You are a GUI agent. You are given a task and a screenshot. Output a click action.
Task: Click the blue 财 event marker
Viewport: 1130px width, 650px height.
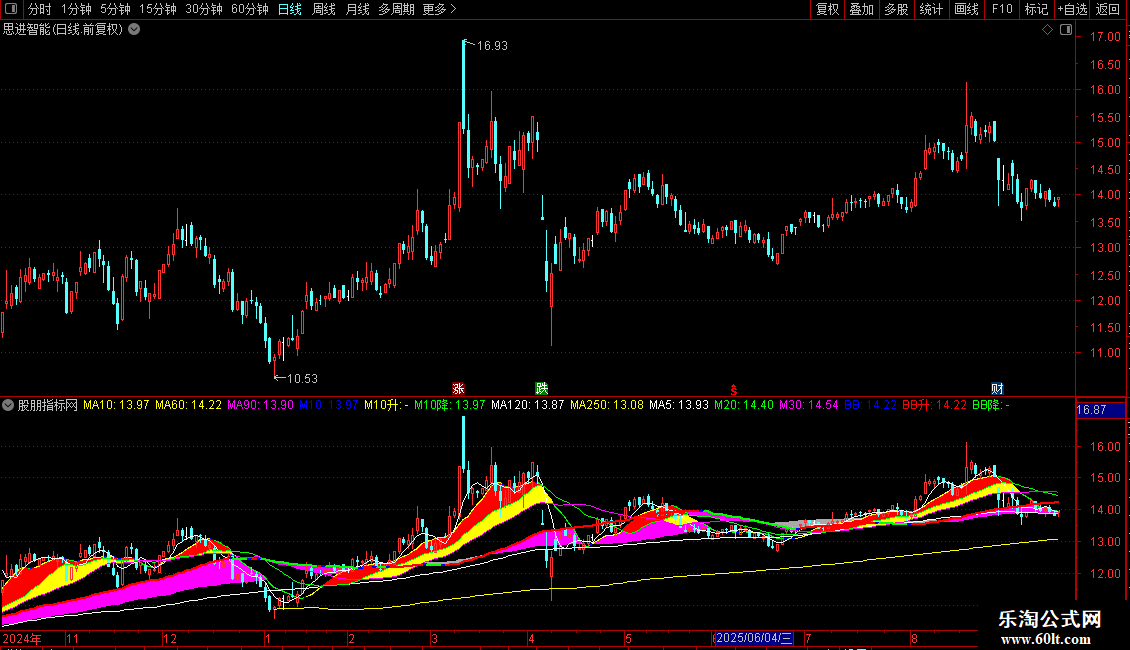point(997,388)
